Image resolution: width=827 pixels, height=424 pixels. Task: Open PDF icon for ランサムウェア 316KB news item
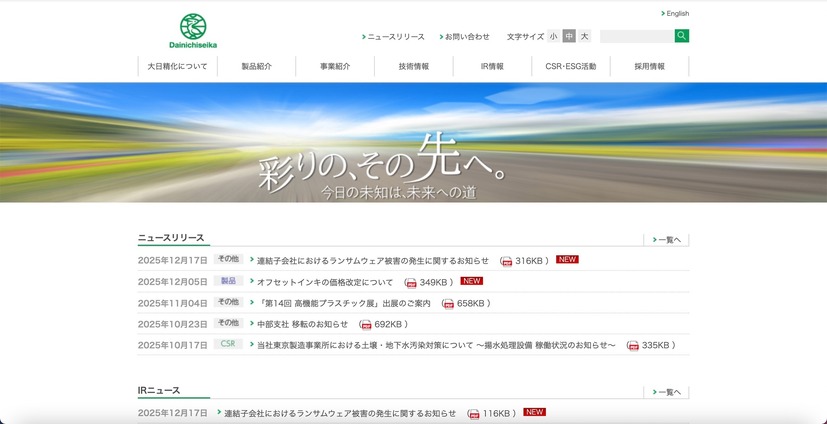coord(506,261)
